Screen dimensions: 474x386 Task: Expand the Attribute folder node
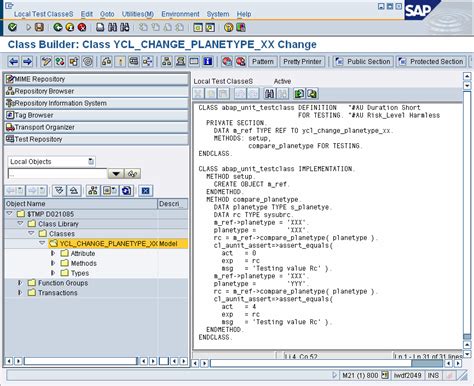pos(53,253)
